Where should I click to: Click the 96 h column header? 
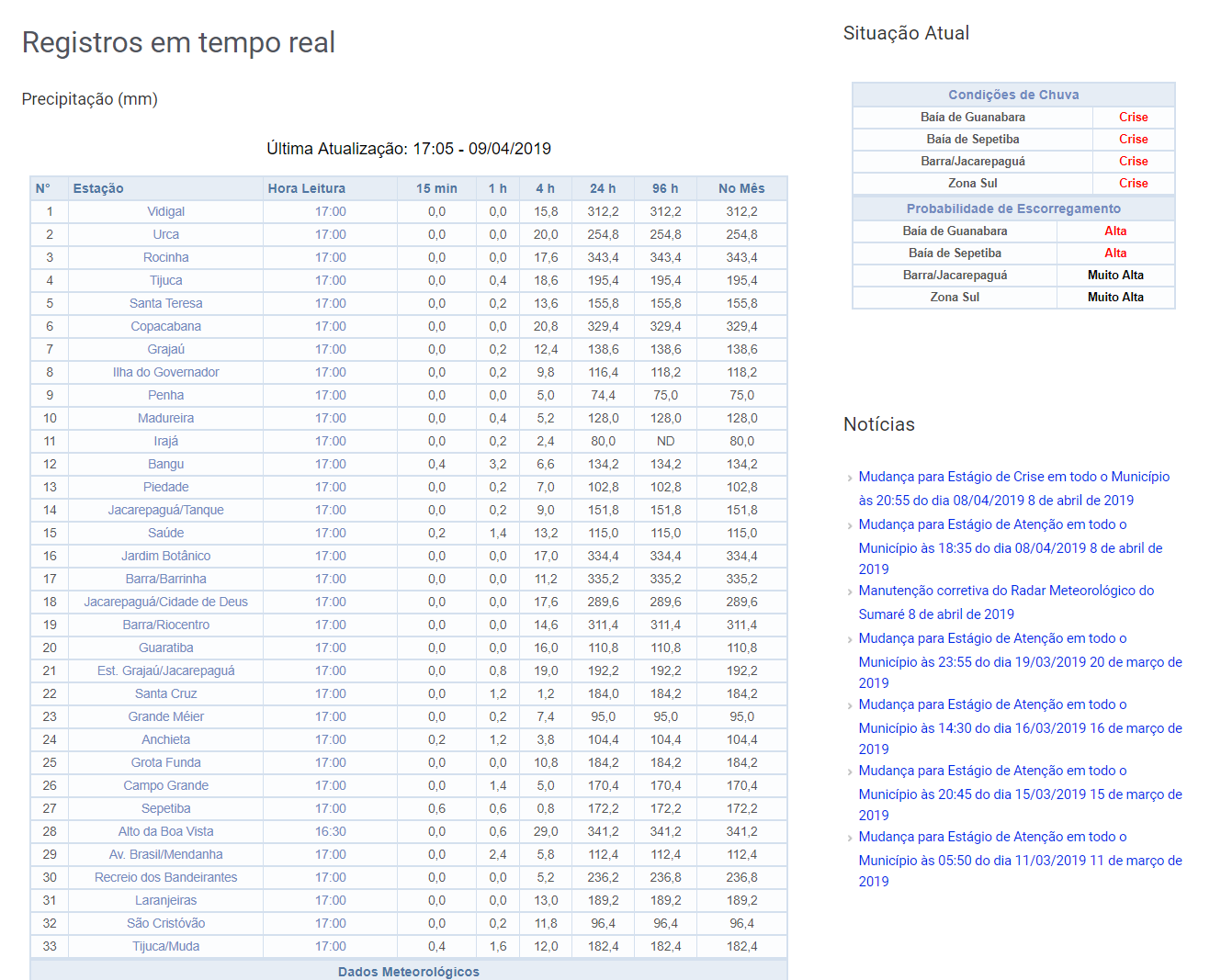[x=665, y=188]
